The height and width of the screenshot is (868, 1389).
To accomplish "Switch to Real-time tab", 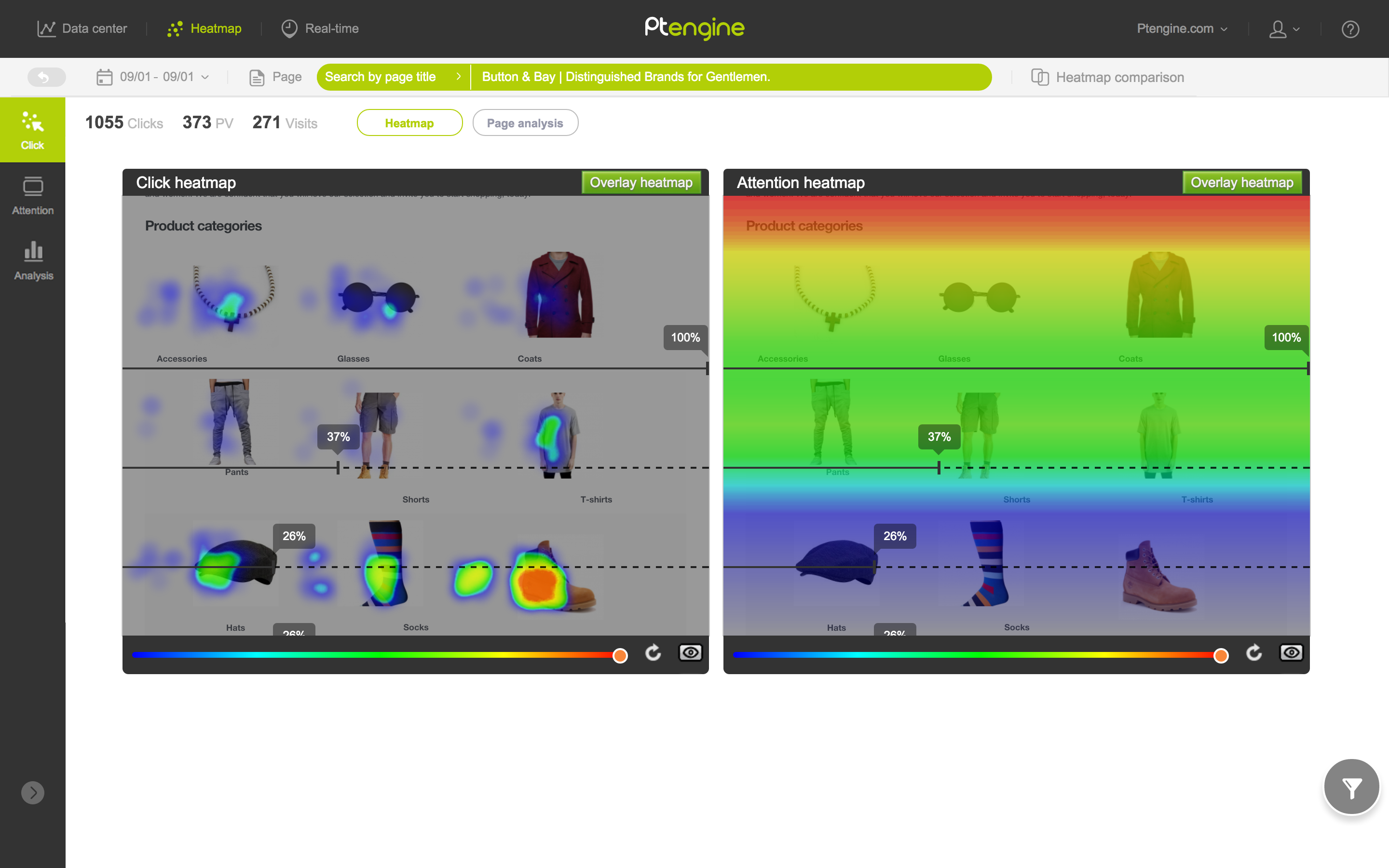I will pyautogui.click(x=320, y=29).
